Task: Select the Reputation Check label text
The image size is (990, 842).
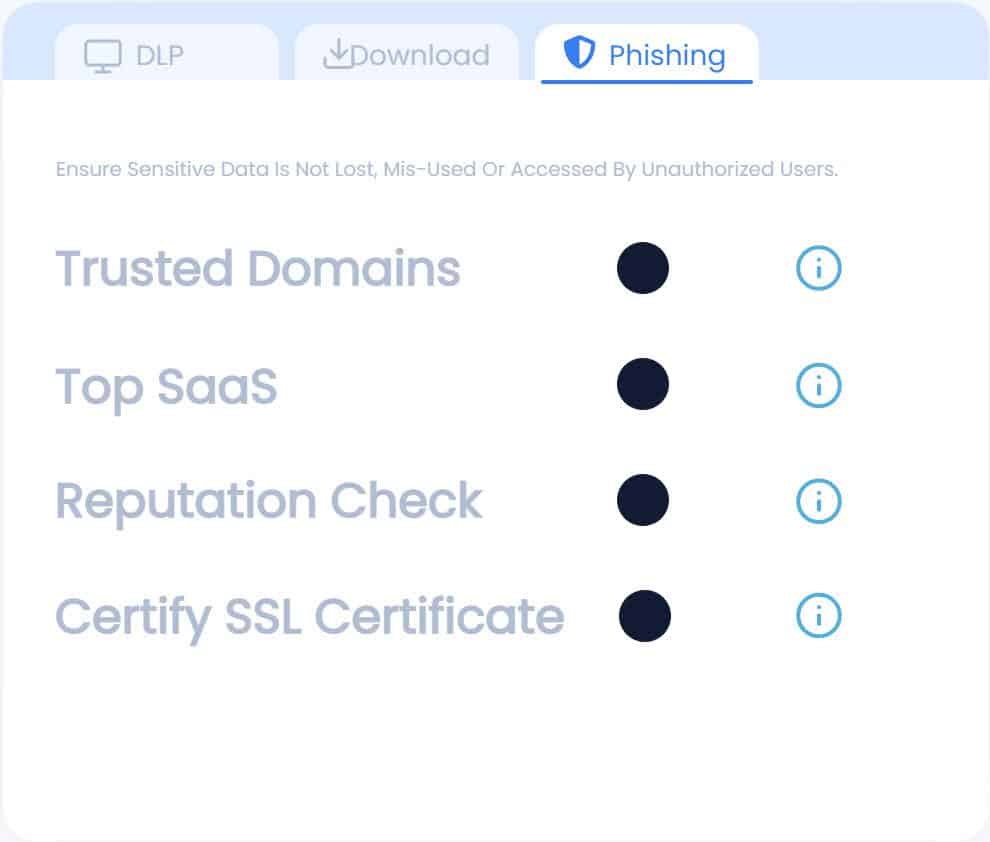Action: coord(269,502)
